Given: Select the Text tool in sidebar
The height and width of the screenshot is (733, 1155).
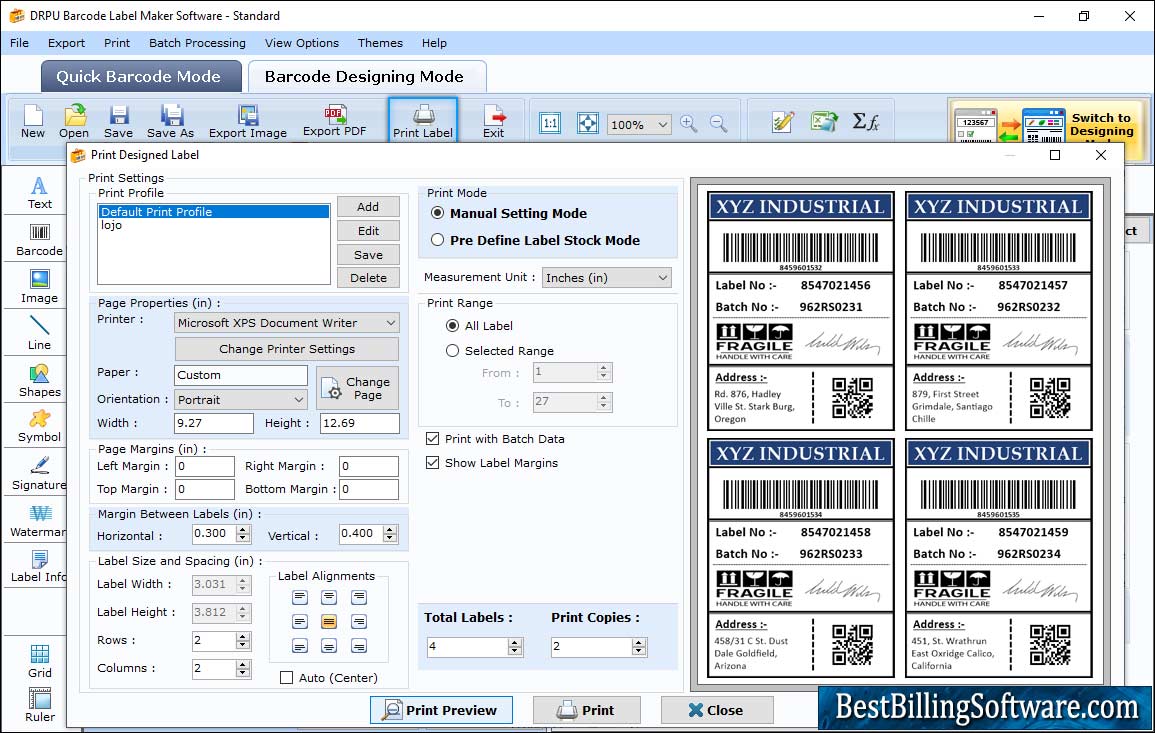Looking at the screenshot, I should pyautogui.click(x=39, y=193).
